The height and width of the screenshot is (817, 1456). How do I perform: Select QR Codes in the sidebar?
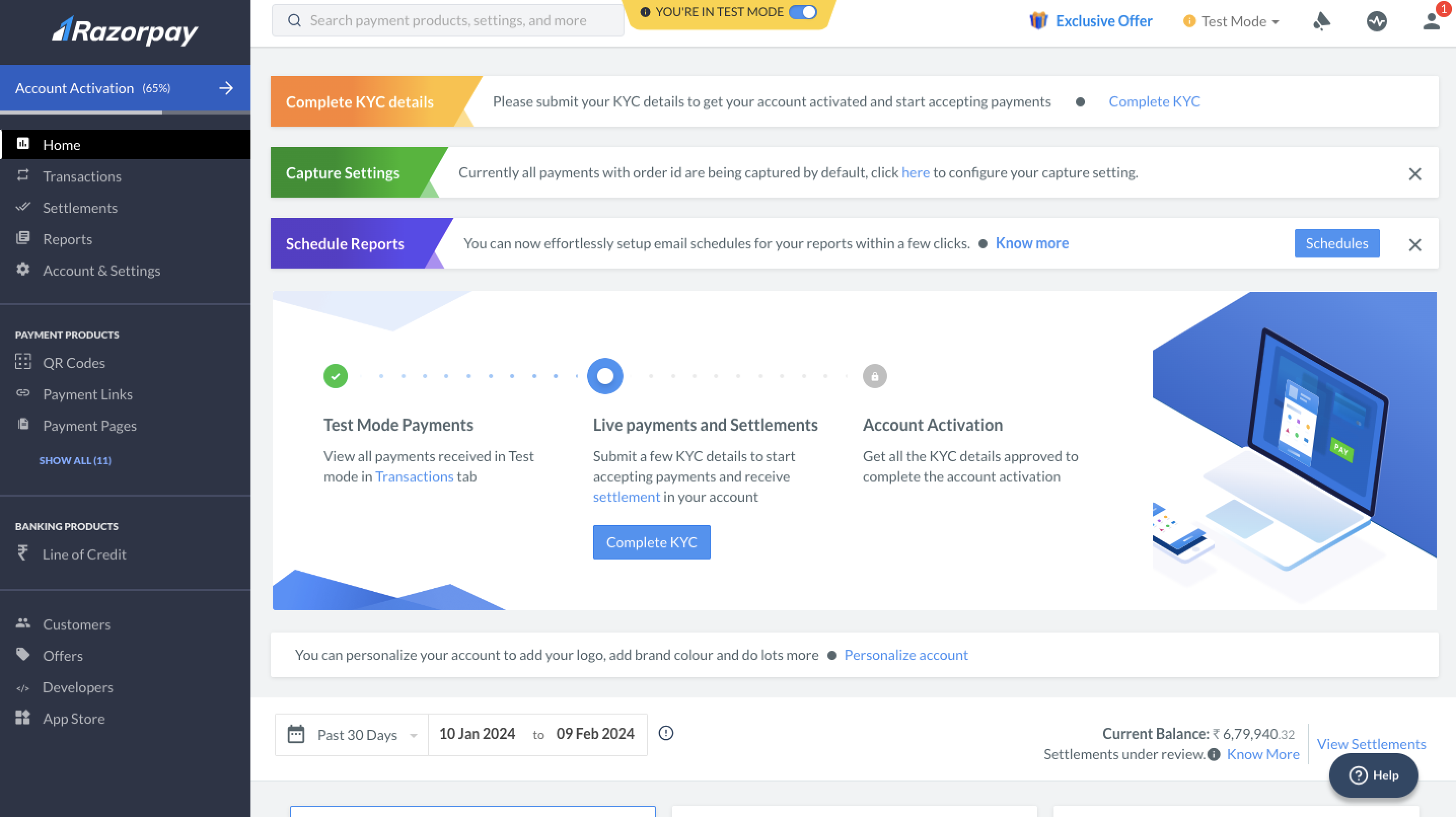[x=74, y=362]
